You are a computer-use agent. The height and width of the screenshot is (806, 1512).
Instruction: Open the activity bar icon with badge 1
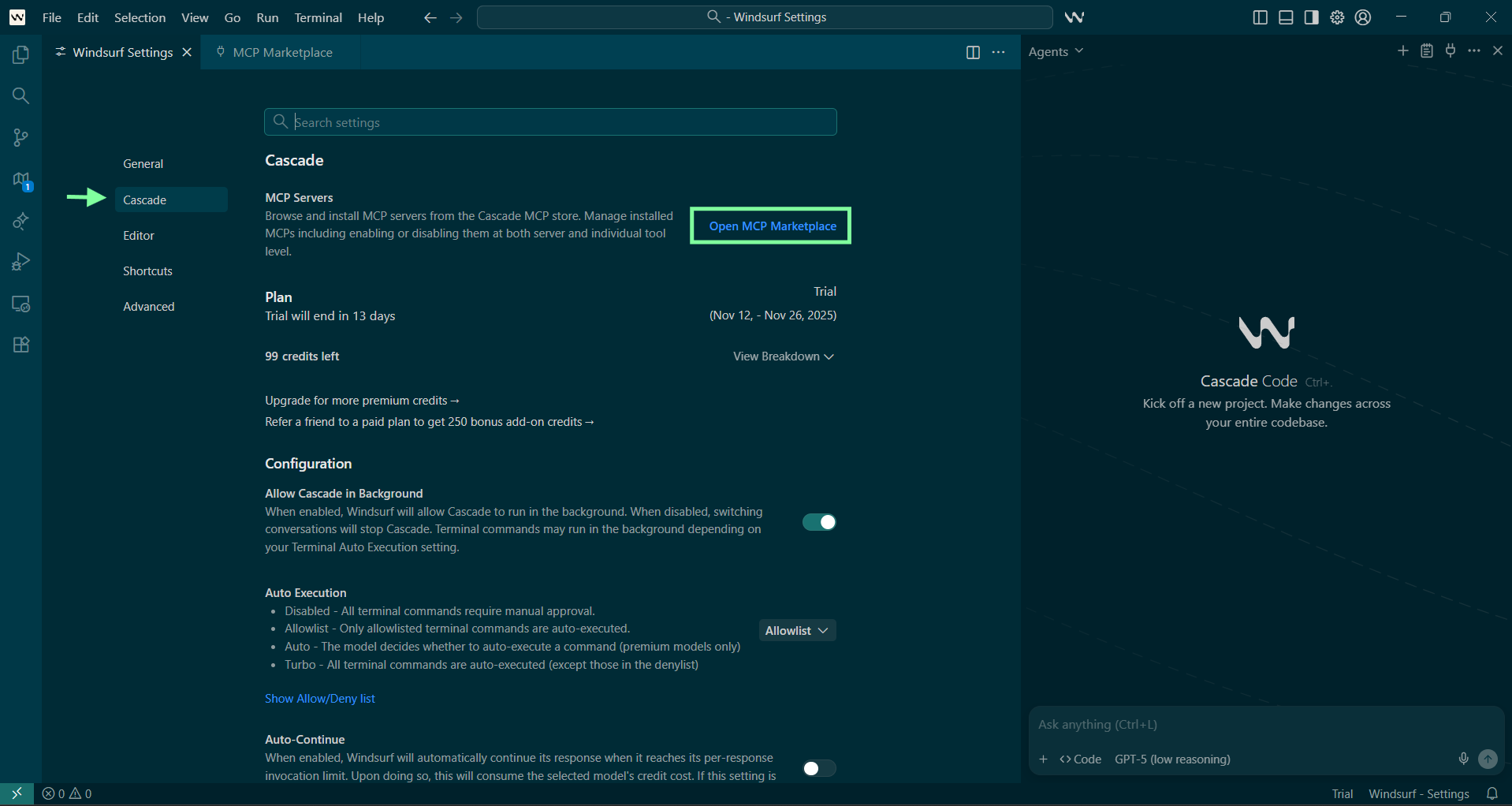tap(21, 181)
